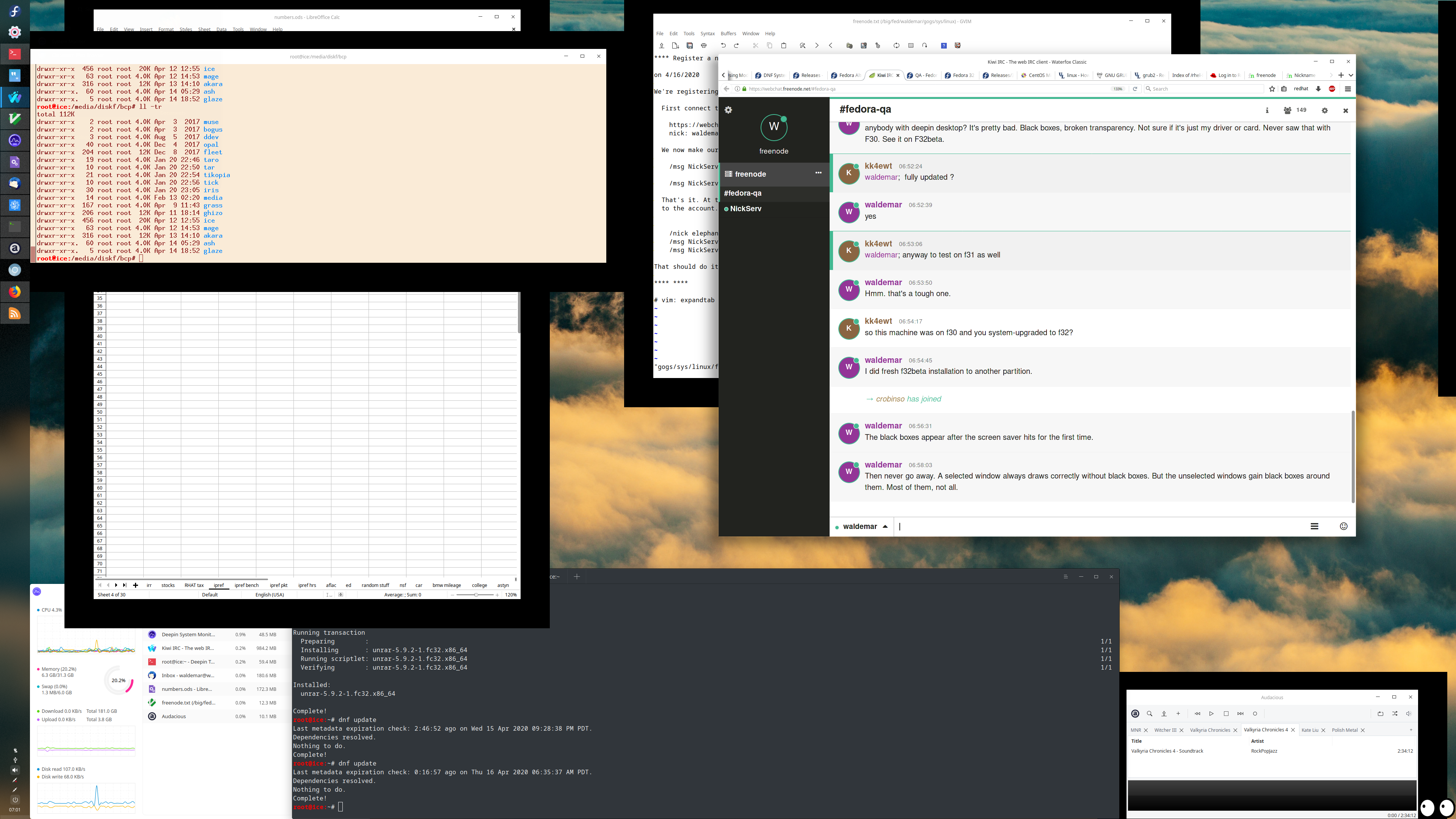
Task: Bookmark this page star icon
Action: [x=1272, y=89]
